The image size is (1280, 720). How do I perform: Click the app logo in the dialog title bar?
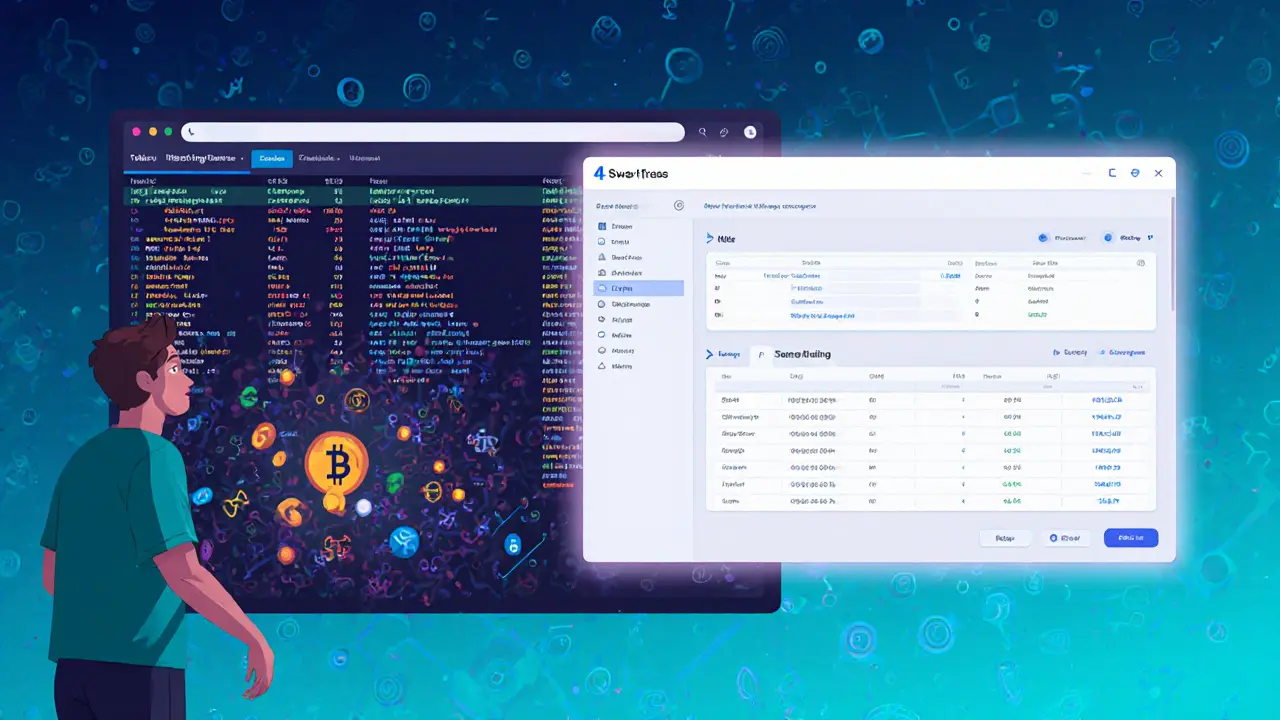pyautogui.click(x=600, y=173)
